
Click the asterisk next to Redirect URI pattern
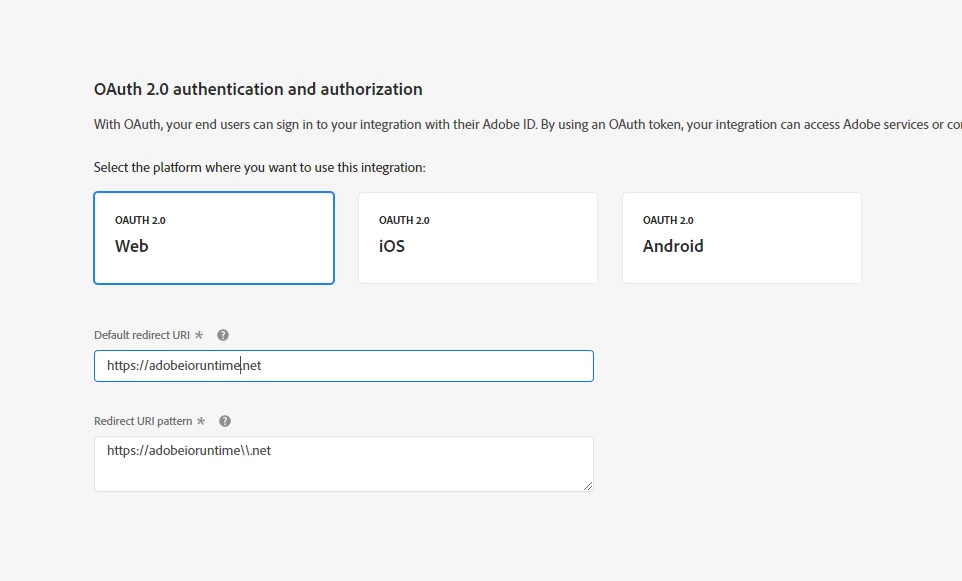(201, 421)
